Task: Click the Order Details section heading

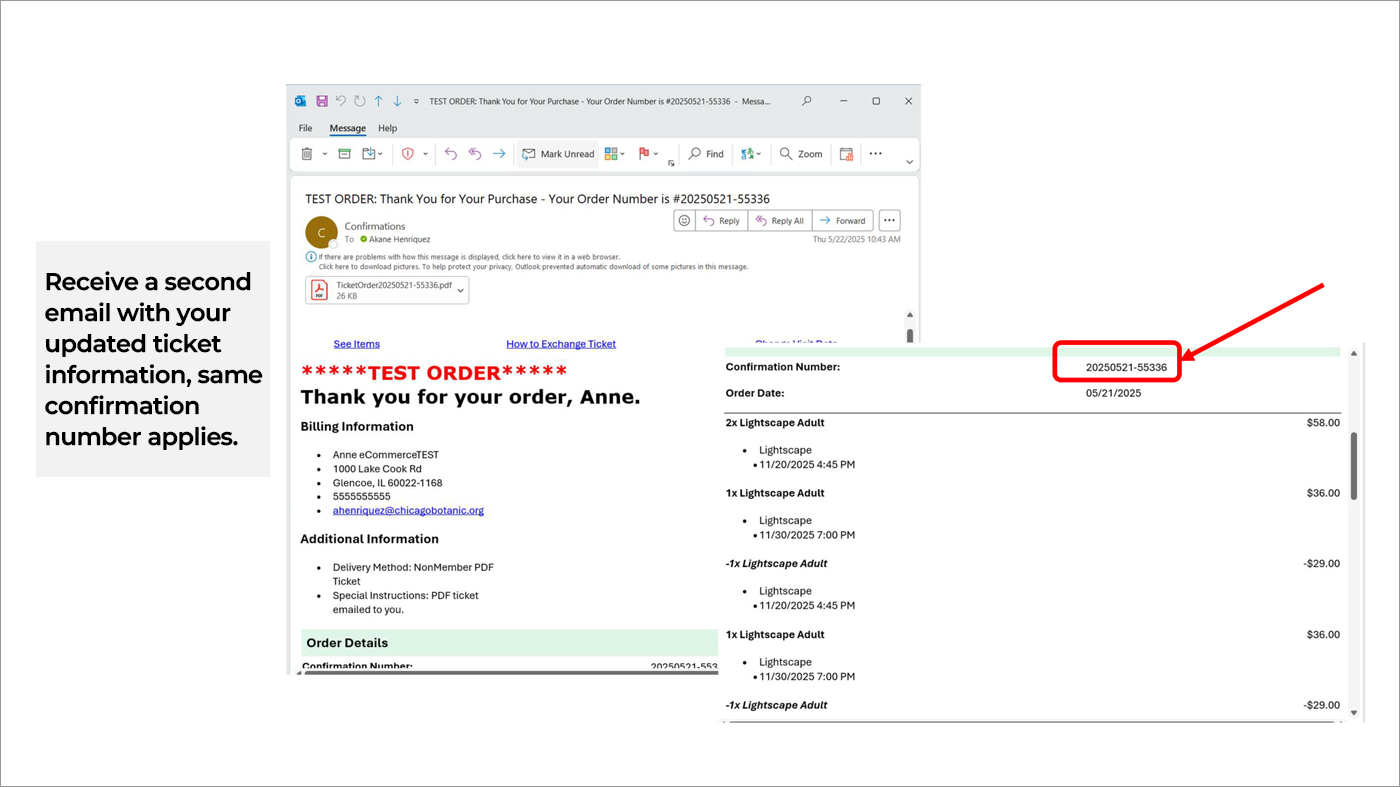Action: pos(347,643)
